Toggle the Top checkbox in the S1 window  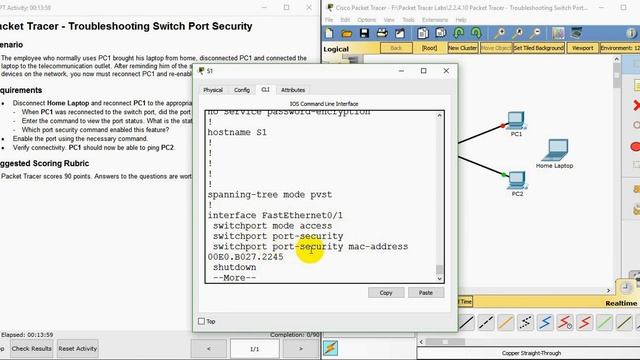(x=201, y=322)
